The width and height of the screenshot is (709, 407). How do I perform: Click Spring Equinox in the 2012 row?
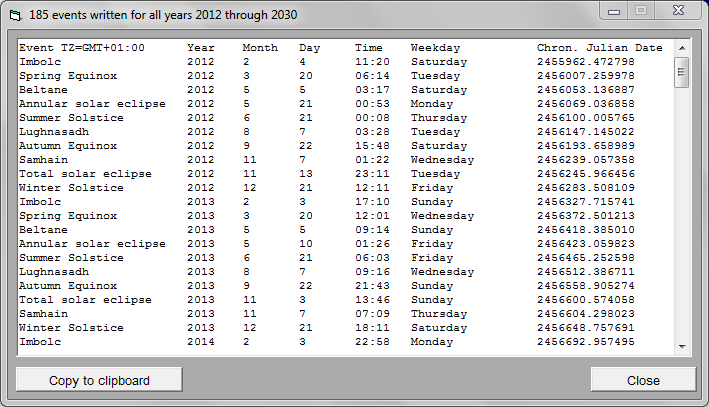[68, 76]
